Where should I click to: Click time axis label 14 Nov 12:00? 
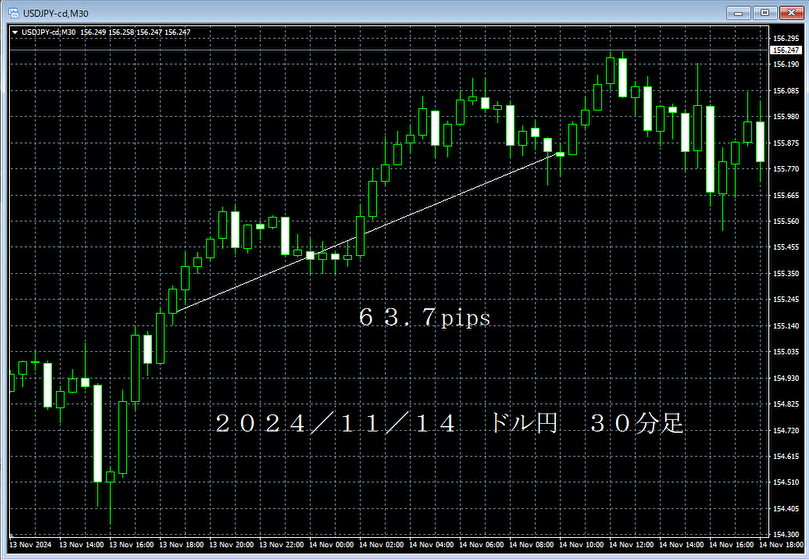tap(632, 545)
